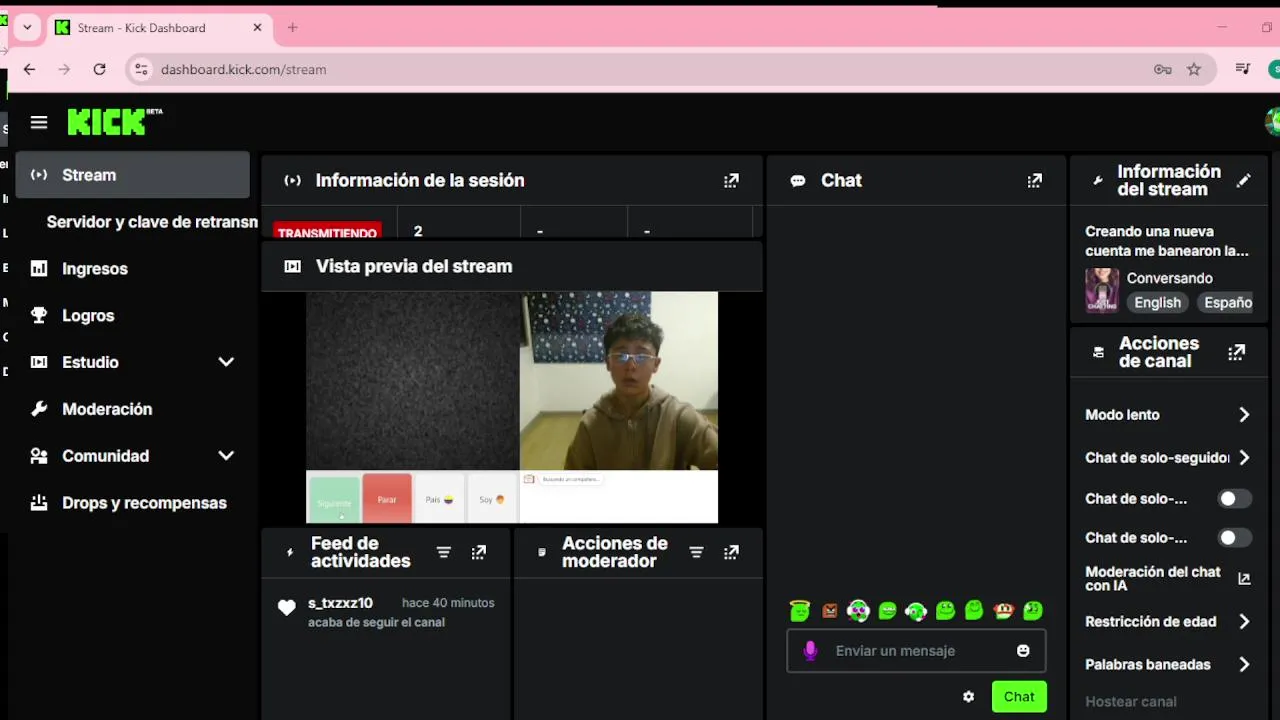Pop out the Chat panel

click(1034, 181)
